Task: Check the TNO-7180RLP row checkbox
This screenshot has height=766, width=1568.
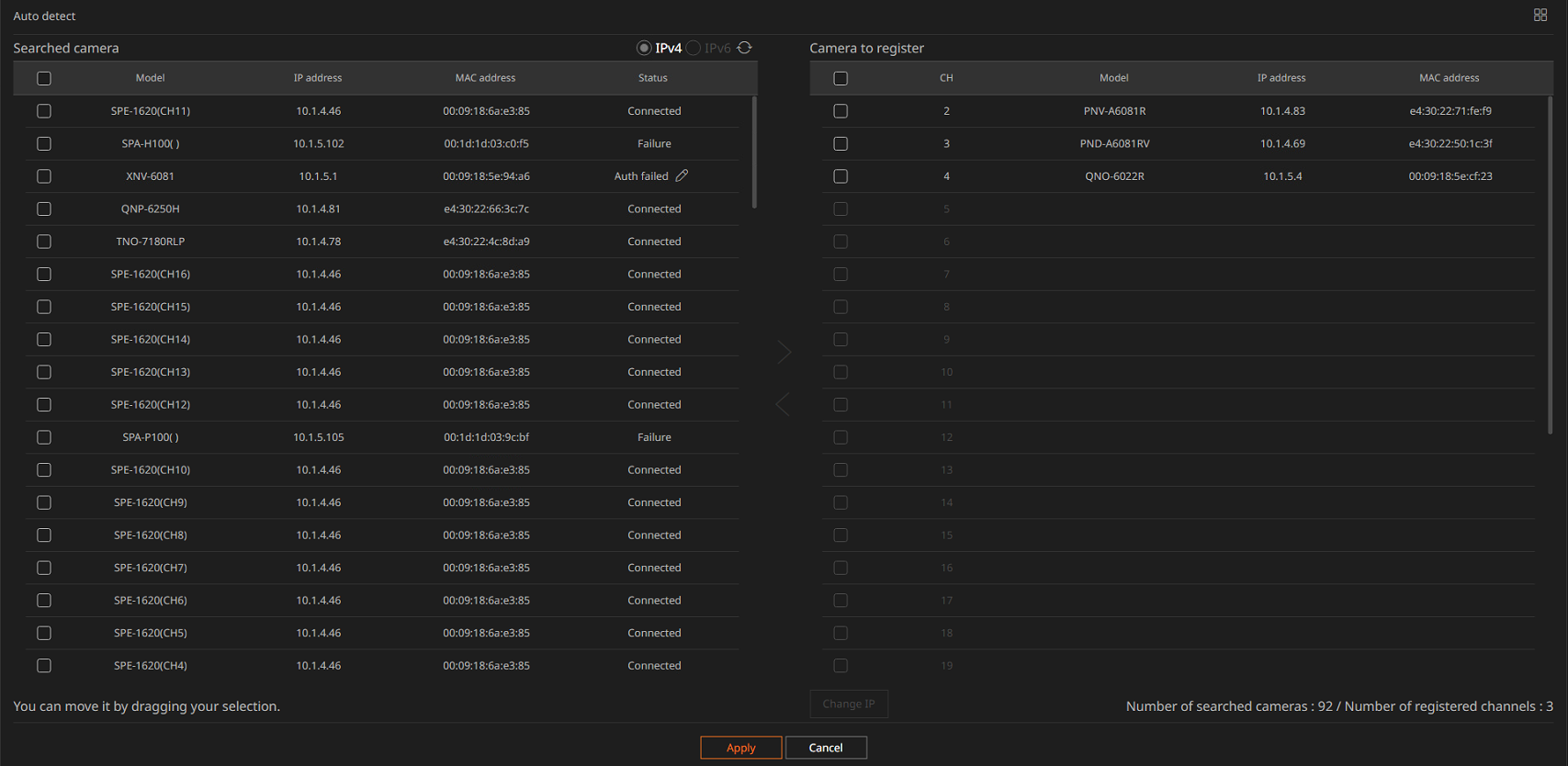Action: pos(44,242)
